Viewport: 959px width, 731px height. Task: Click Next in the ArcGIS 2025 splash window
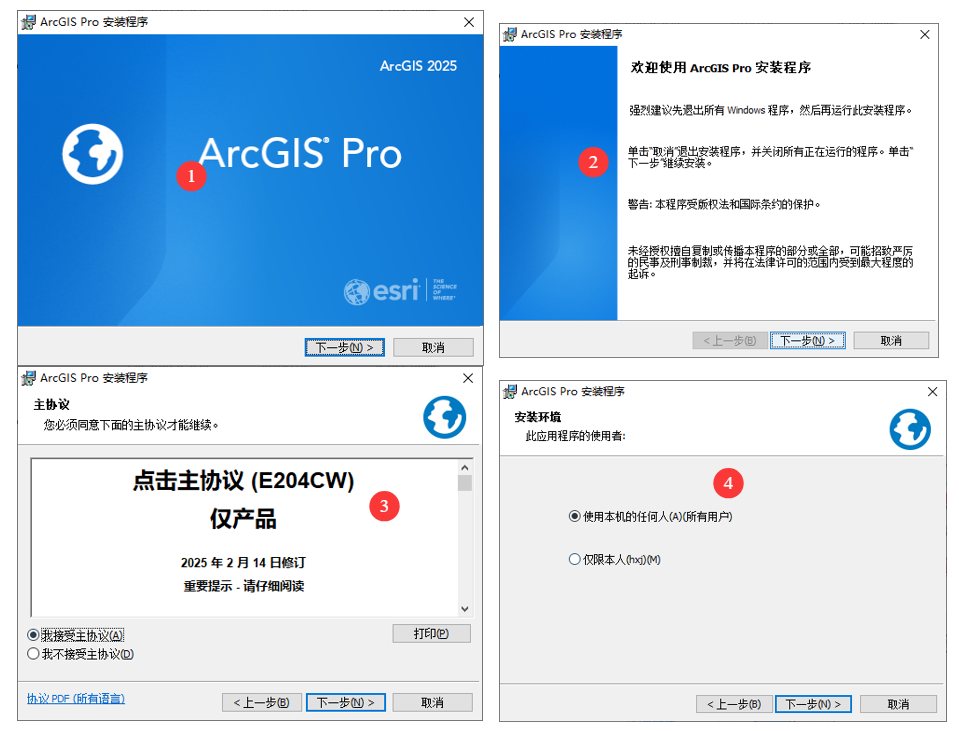344,347
